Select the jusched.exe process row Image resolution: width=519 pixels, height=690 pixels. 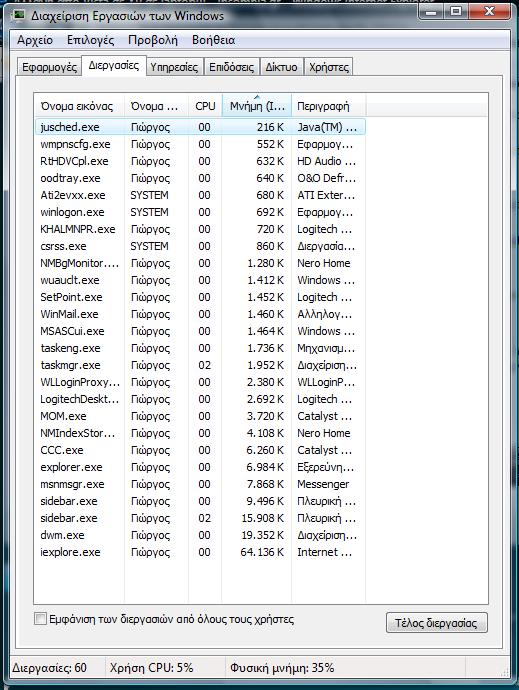pyautogui.click(x=200, y=127)
